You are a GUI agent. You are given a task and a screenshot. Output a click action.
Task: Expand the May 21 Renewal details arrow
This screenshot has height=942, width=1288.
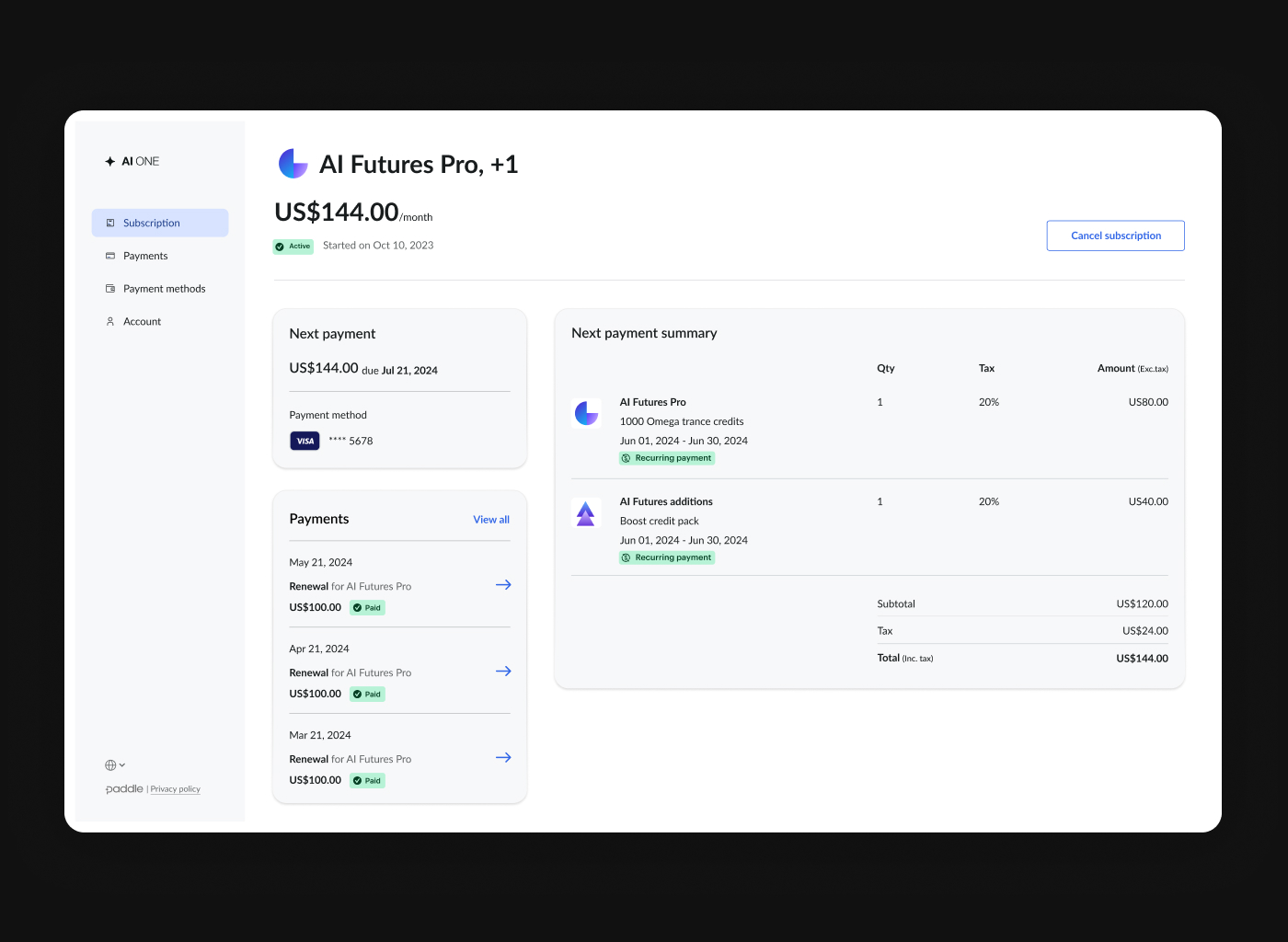[503, 584]
